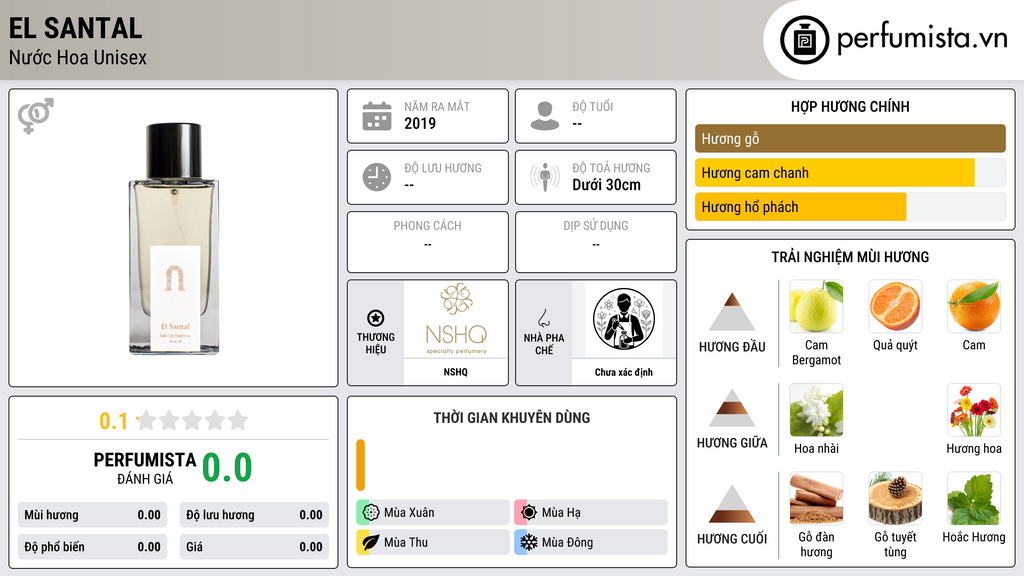Click the Mùa Thu leaf icon
1024x576 pixels.
coord(371,542)
